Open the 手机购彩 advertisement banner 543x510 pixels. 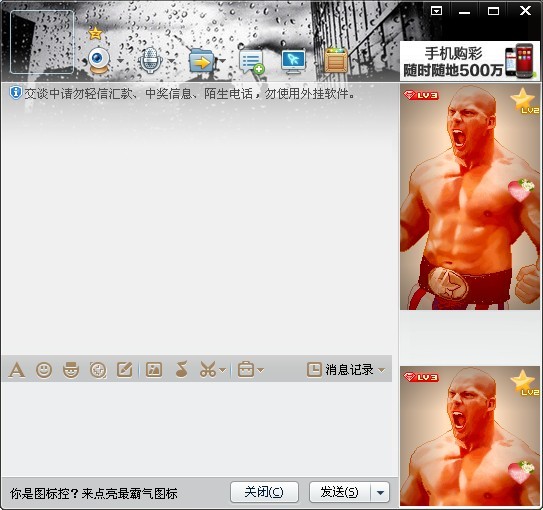[x=470, y=61]
